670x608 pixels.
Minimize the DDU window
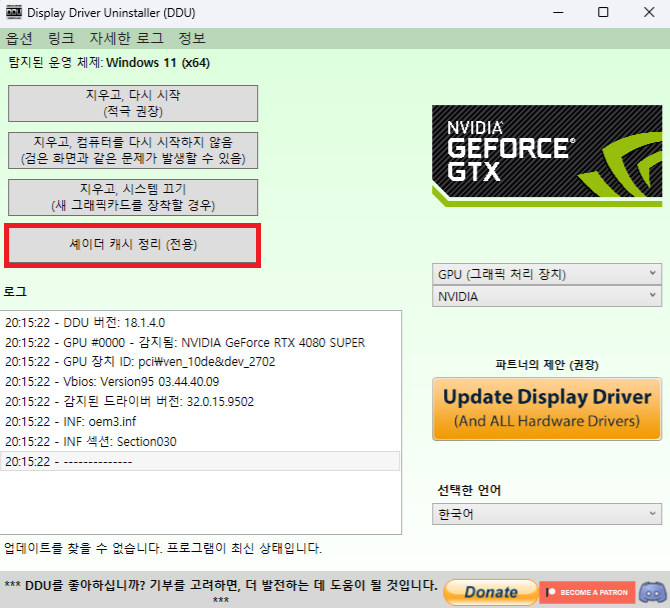click(x=558, y=12)
